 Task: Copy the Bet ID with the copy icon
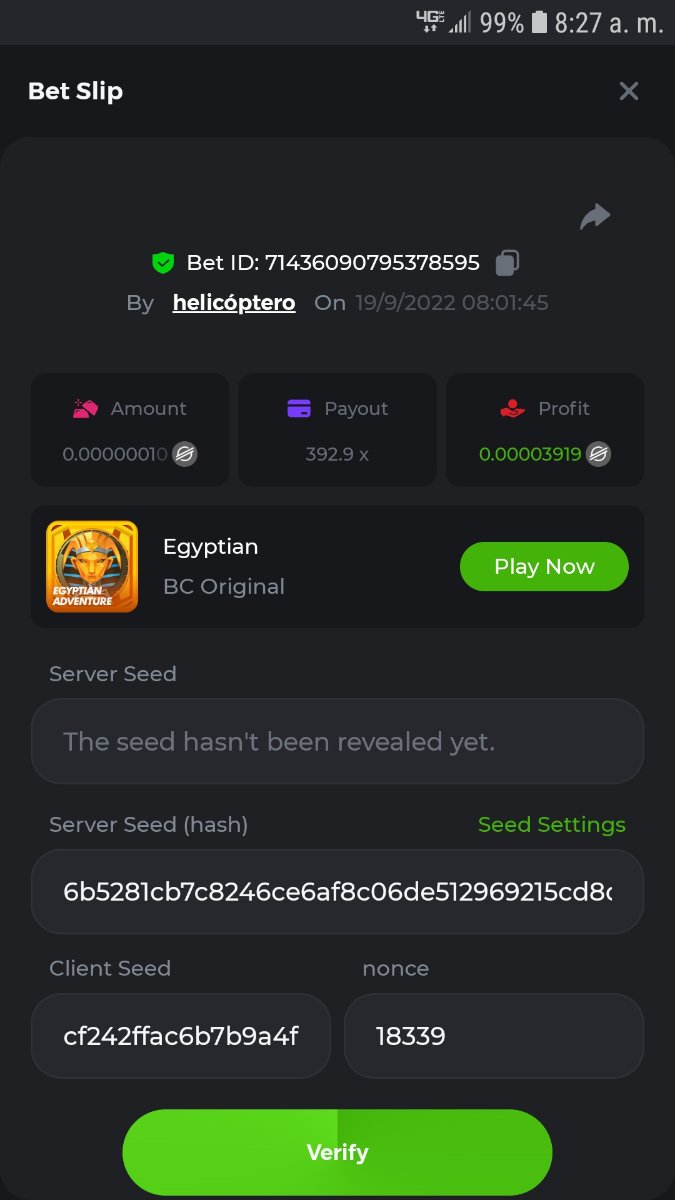(x=507, y=263)
